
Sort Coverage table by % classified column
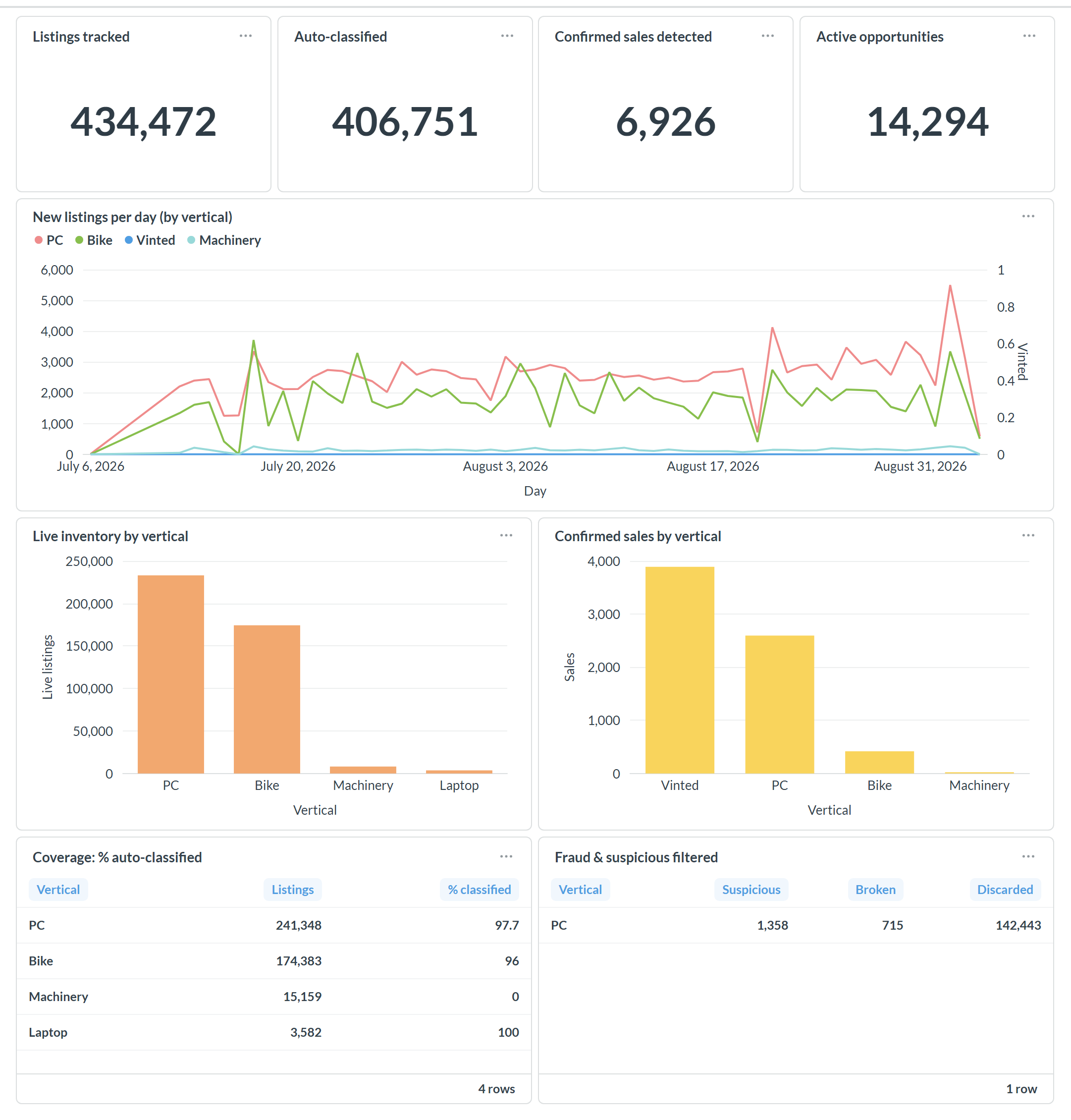479,890
